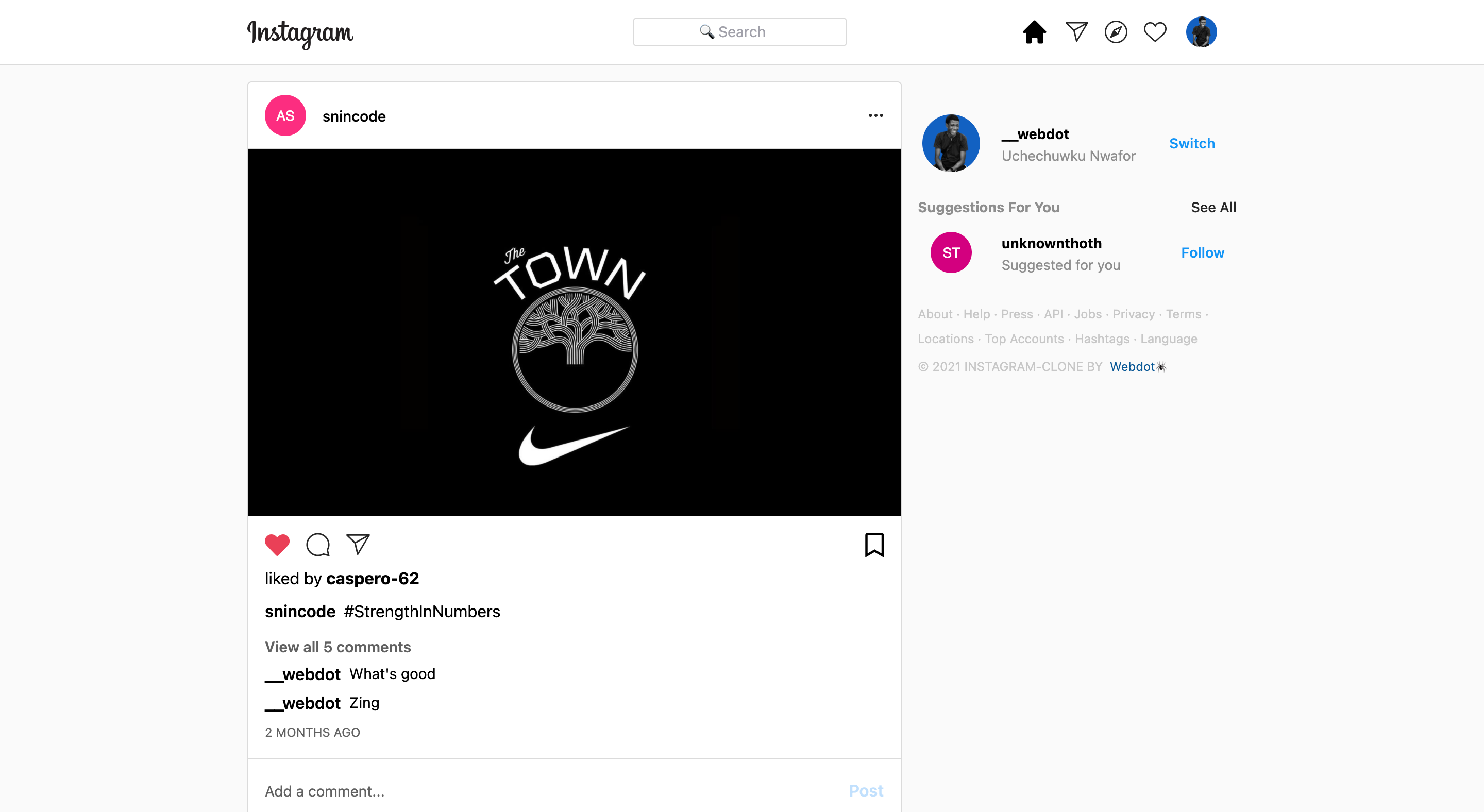Submit comment with the Post button

click(866, 791)
